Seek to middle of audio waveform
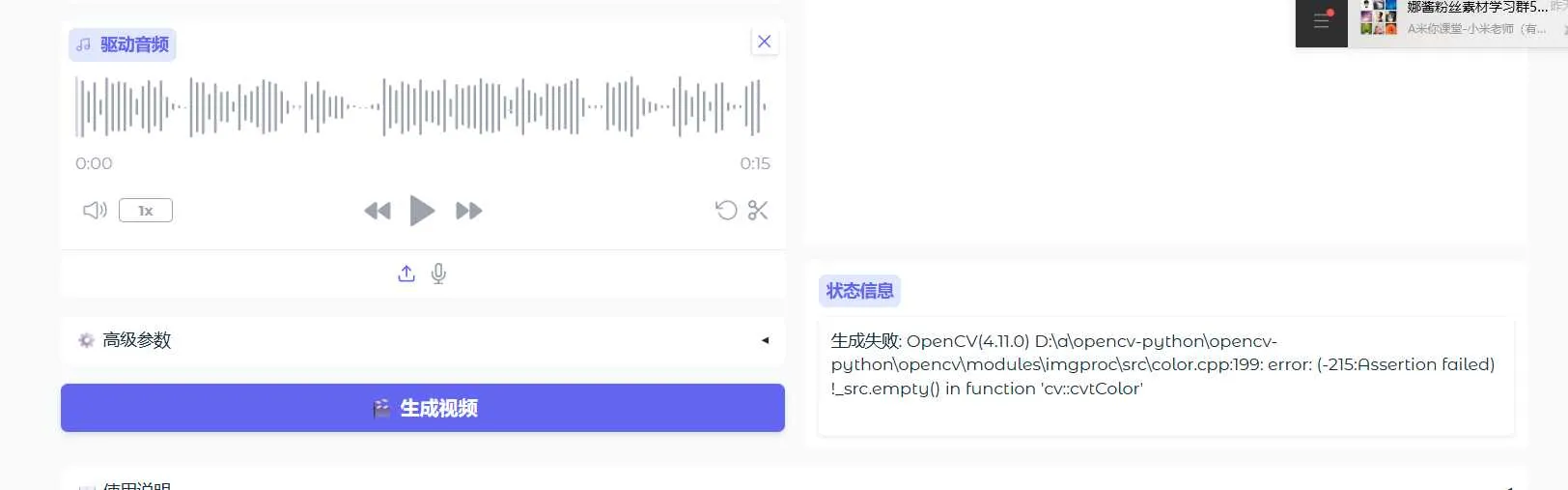 click(x=422, y=106)
